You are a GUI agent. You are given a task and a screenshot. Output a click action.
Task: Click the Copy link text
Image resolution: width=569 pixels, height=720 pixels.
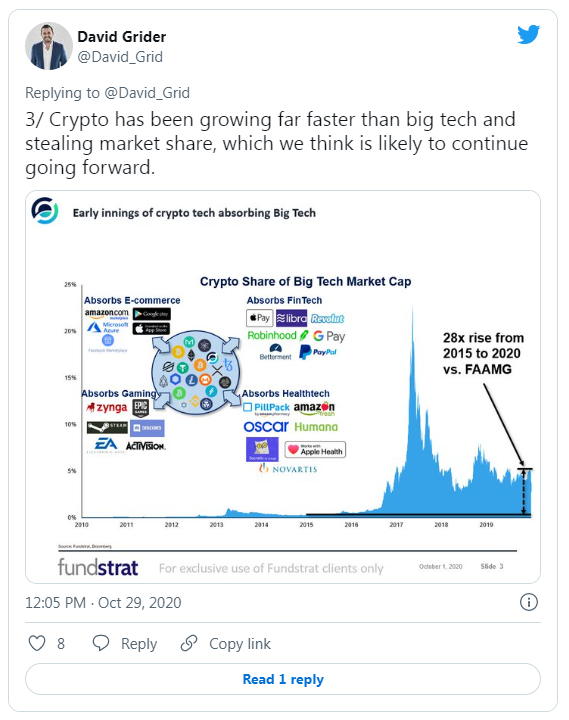[x=240, y=644]
